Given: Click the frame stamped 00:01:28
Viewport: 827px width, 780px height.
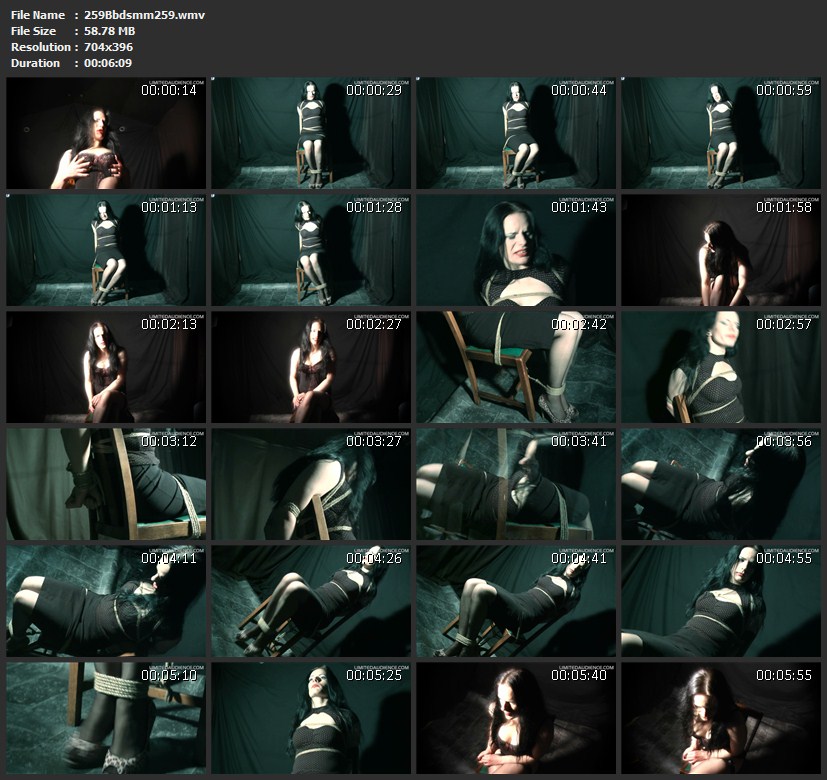Looking at the screenshot, I should [311, 250].
